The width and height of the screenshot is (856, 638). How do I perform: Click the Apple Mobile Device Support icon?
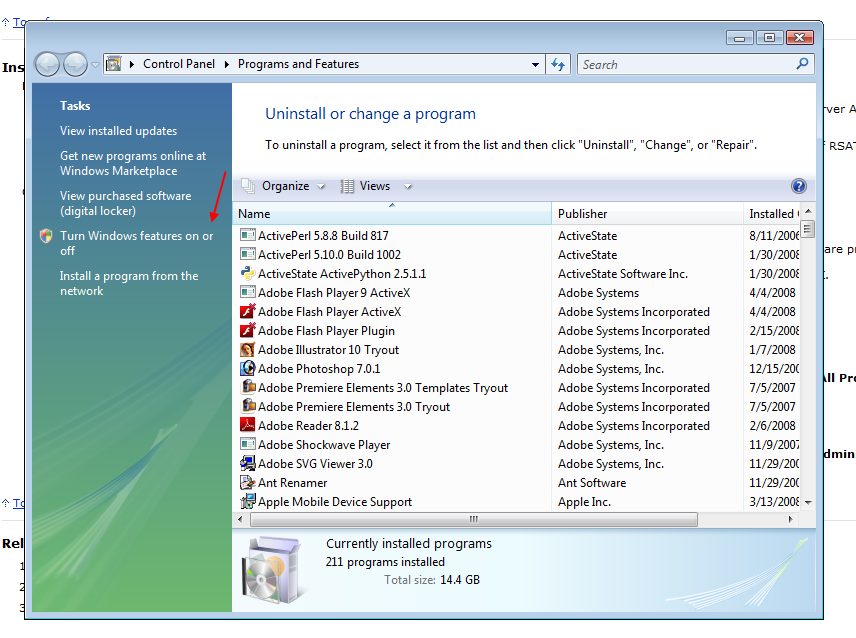point(247,501)
